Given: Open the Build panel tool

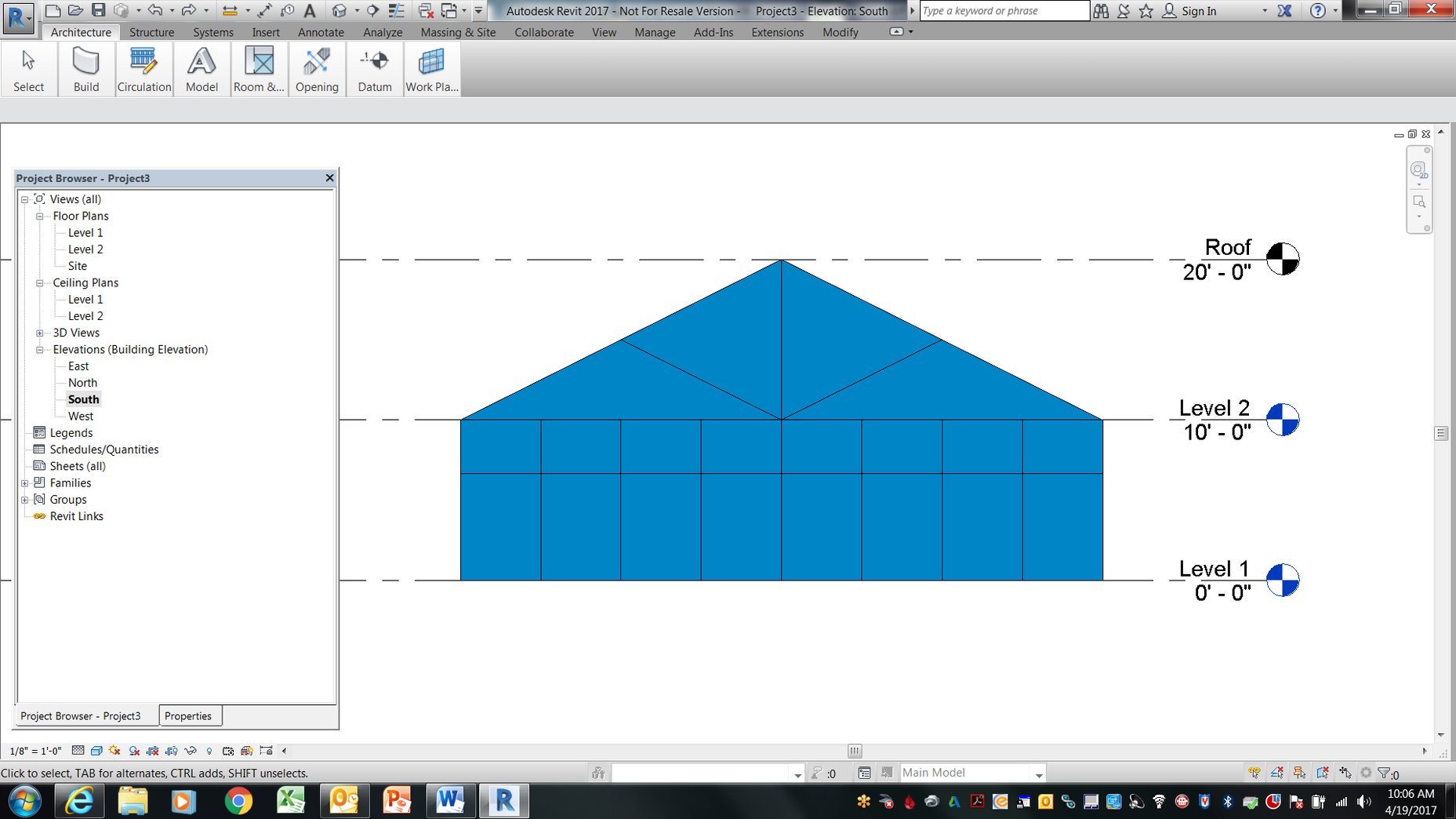Looking at the screenshot, I should click(85, 69).
